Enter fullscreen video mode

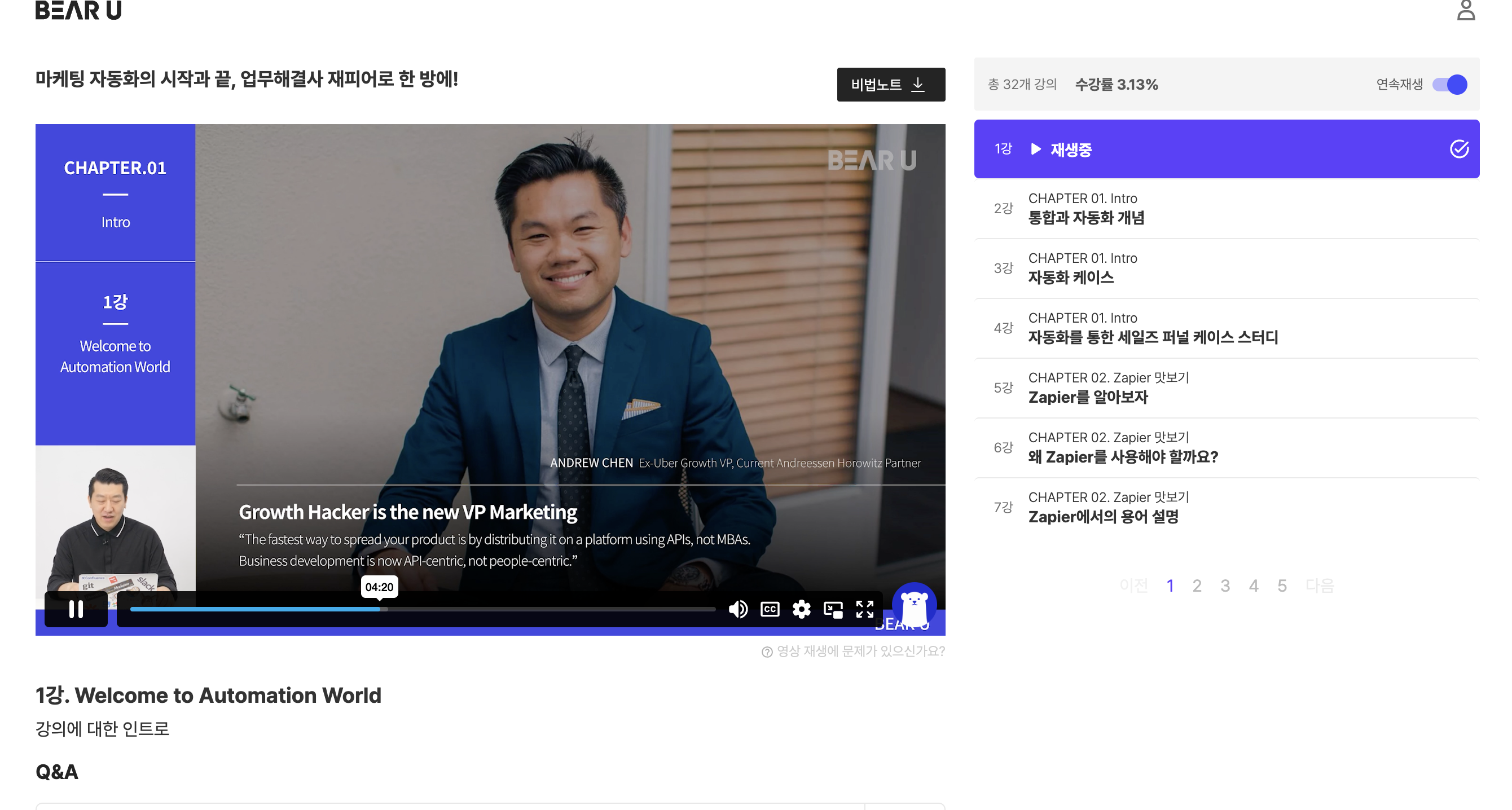click(864, 609)
